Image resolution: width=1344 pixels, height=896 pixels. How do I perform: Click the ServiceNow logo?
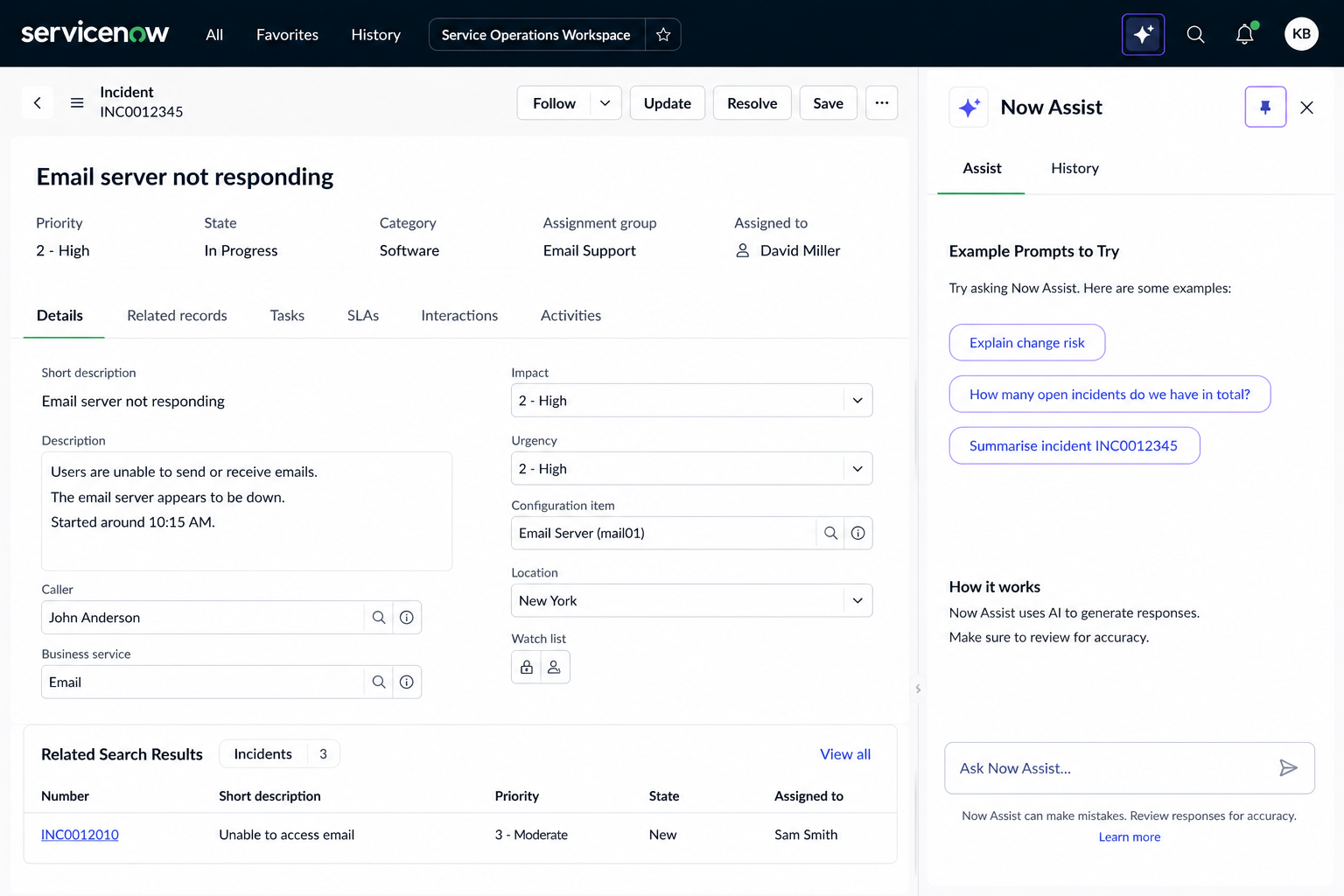tap(94, 33)
